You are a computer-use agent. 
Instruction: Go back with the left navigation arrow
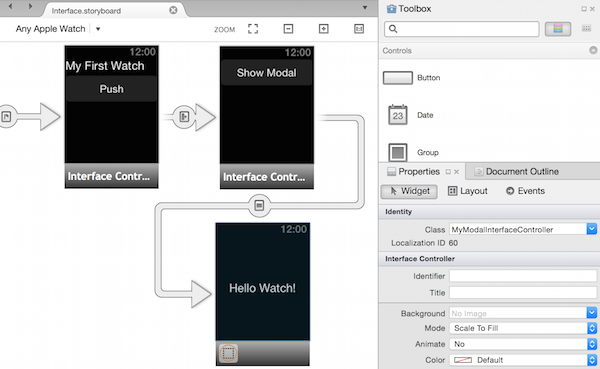tap(11, 7)
